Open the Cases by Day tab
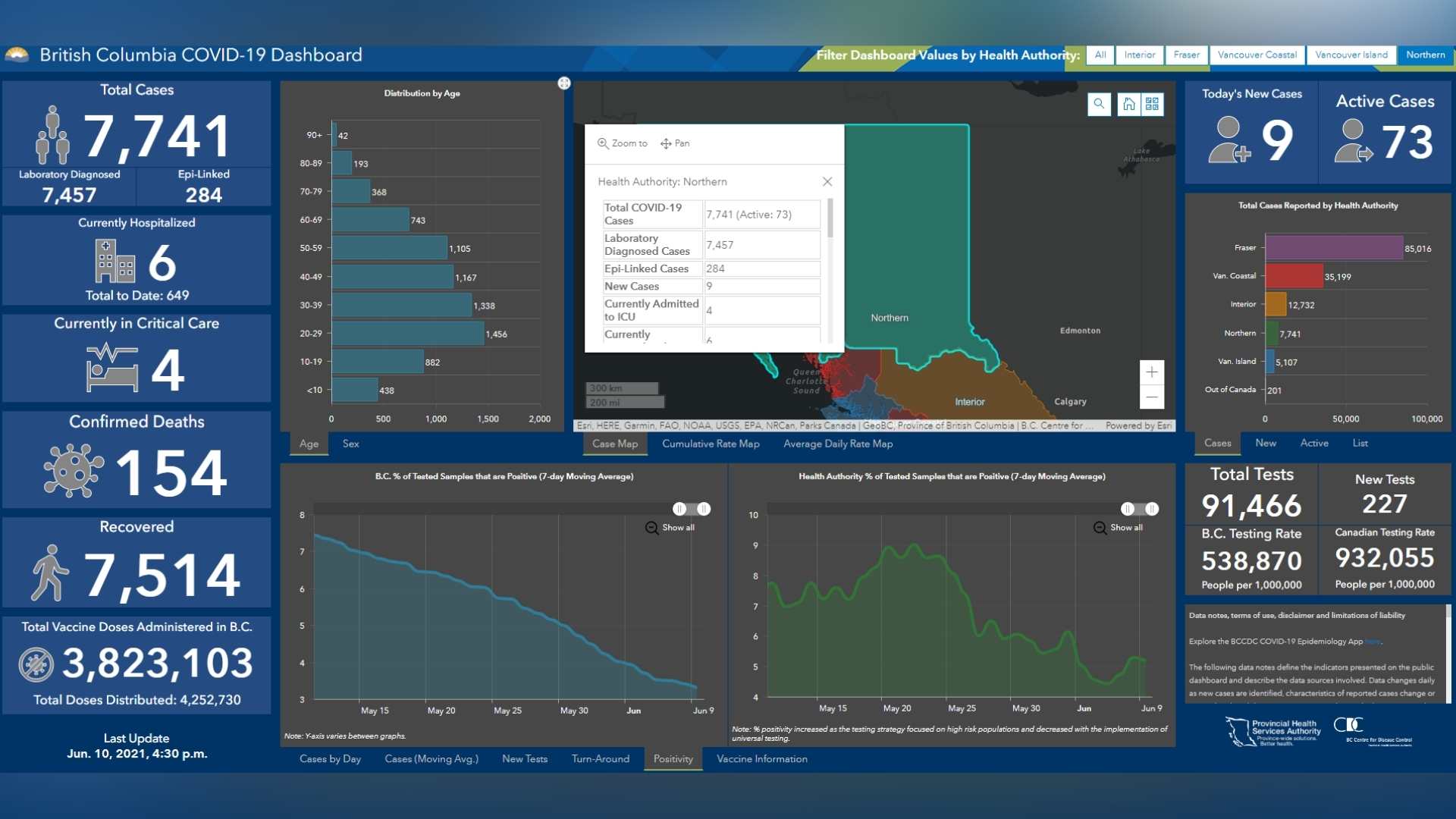The height and width of the screenshot is (819, 1456). (330, 759)
